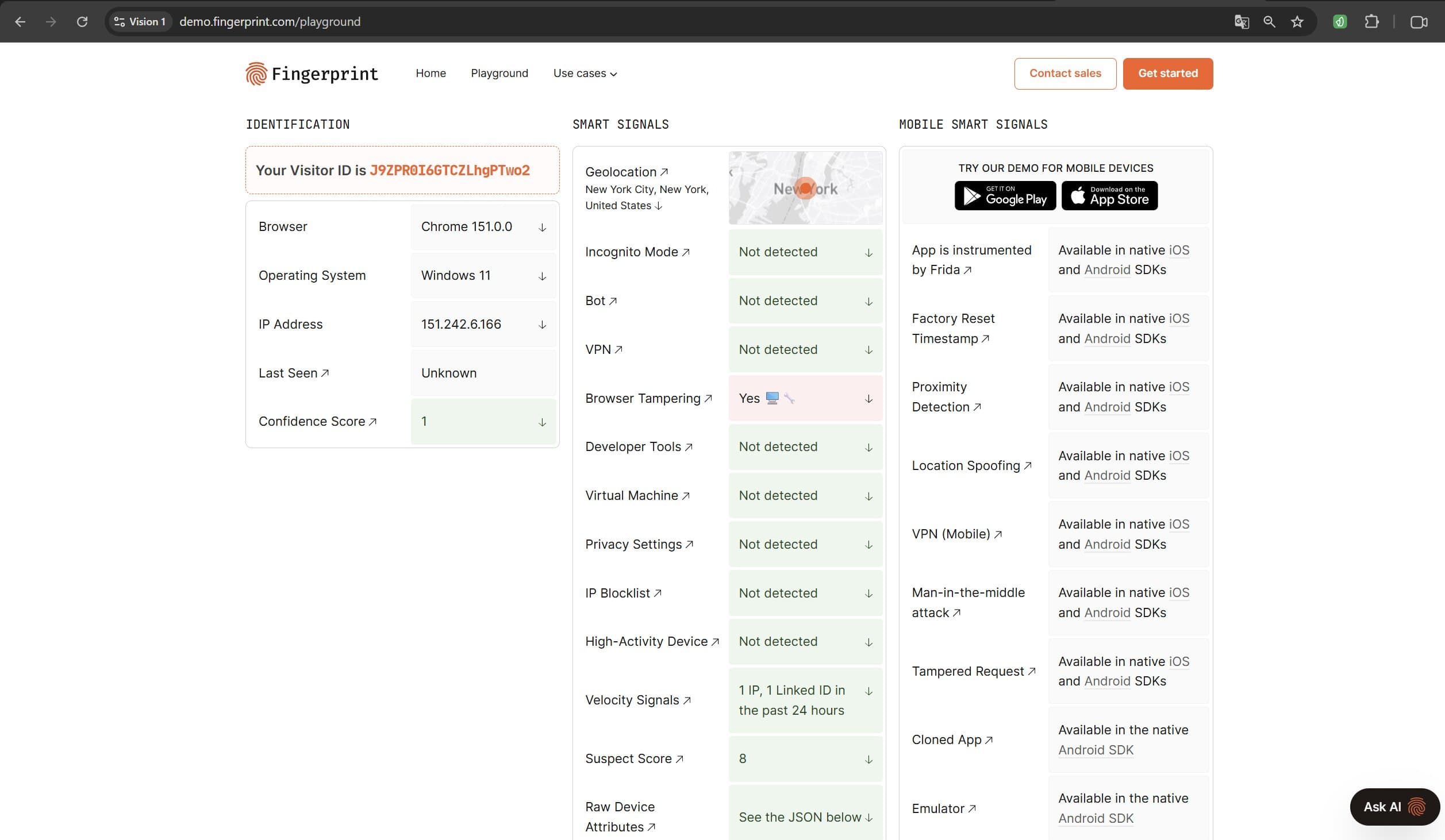Open the IP Blocklist external link arrow
1445x840 pixels.
tap(658, 593)
